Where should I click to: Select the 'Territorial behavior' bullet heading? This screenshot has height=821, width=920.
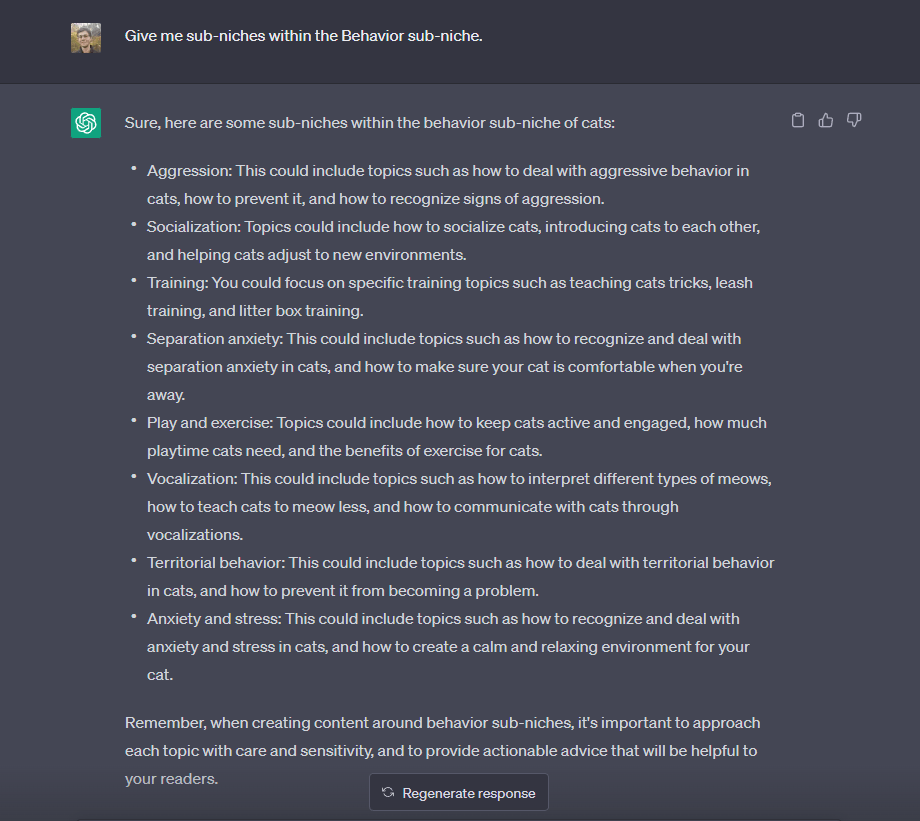pos(214,563)
